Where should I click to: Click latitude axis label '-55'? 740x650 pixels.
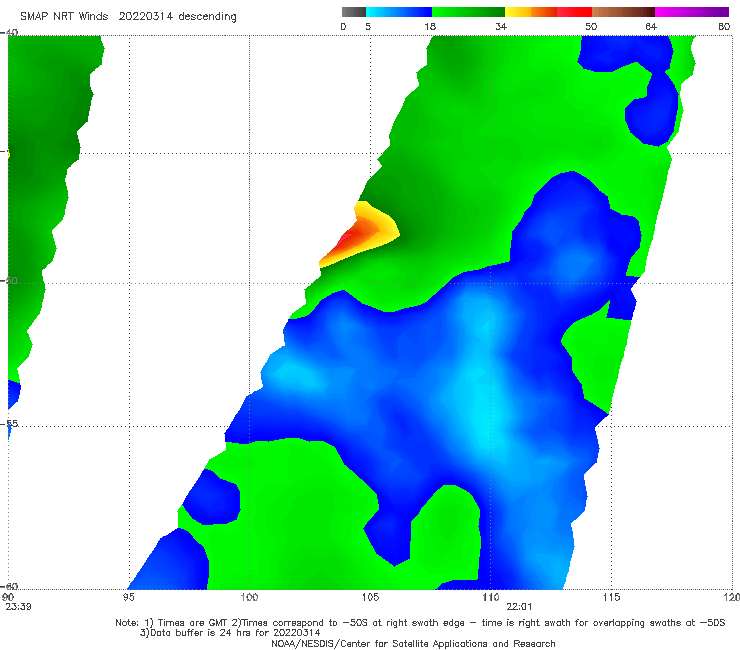(10, 423)
